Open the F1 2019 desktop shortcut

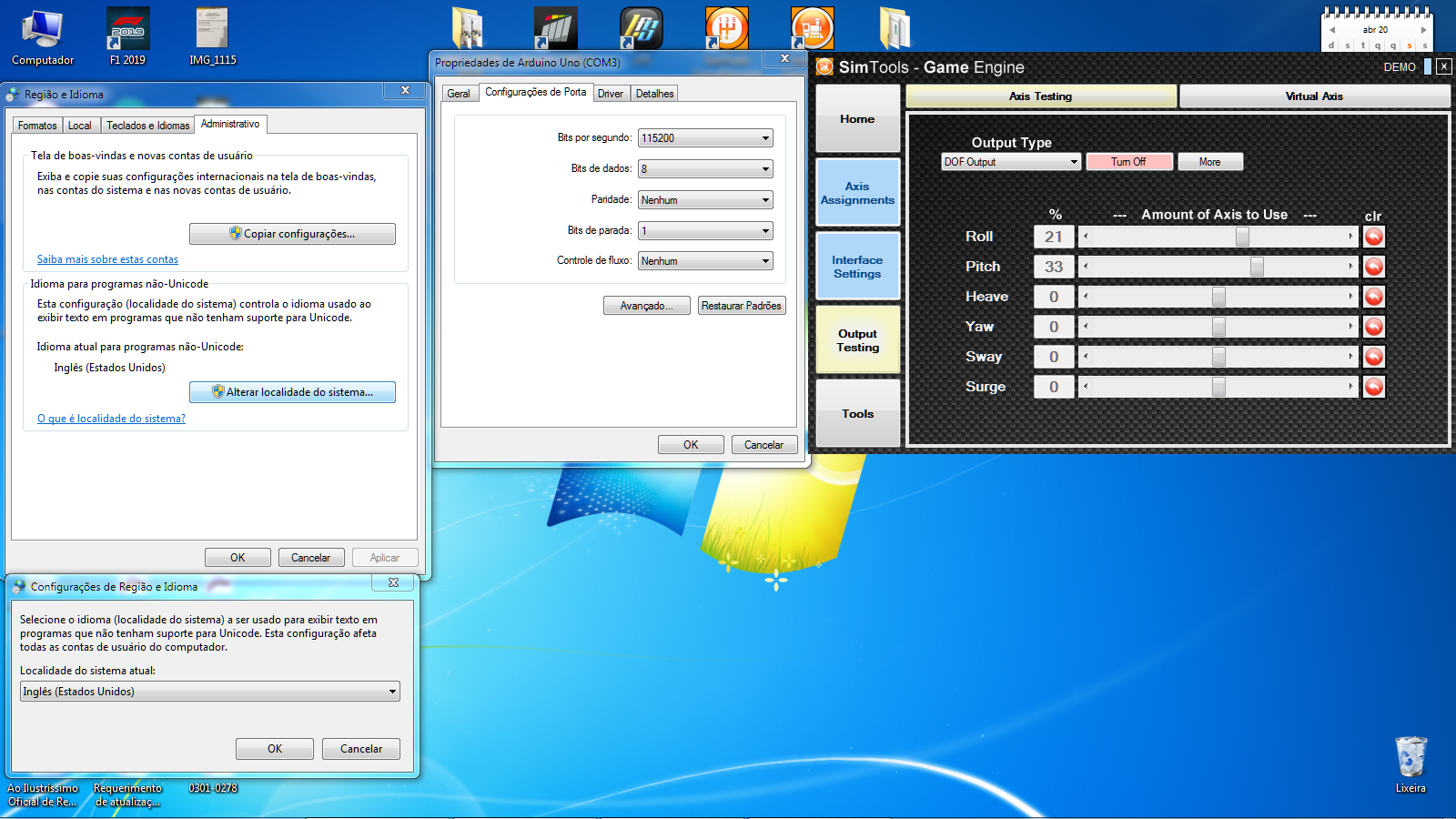coord(127,37)
